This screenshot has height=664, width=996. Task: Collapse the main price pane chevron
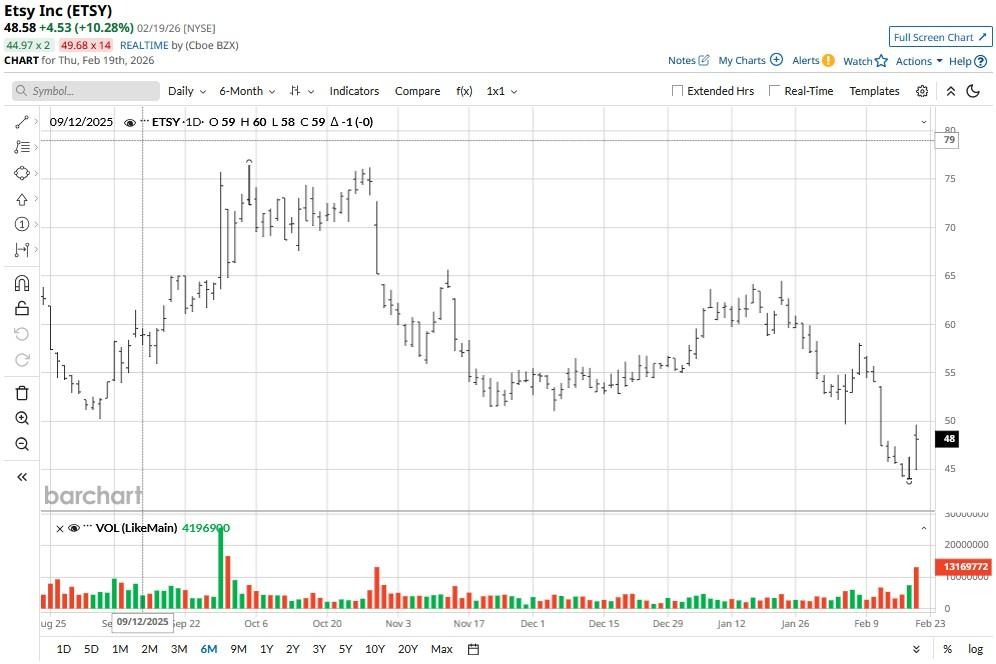tap(924, 122)
